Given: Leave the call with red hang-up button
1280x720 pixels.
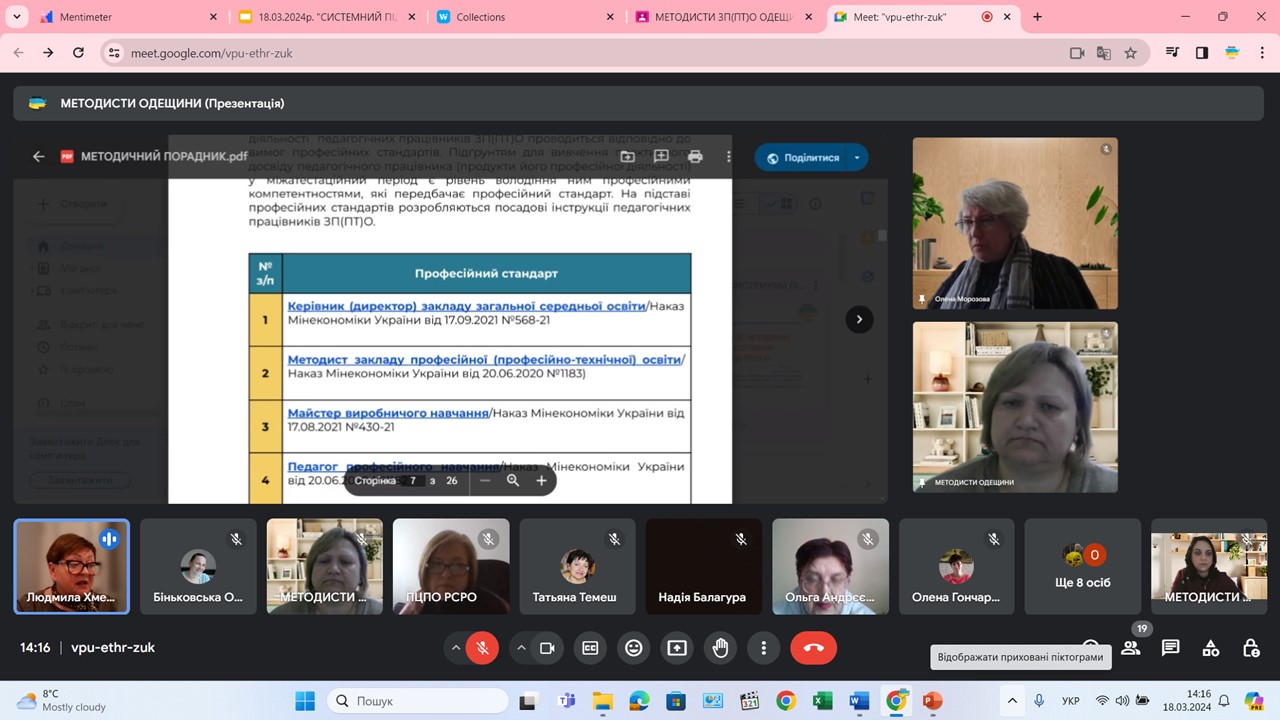Looking at the screenshot, I should point(813,648).
